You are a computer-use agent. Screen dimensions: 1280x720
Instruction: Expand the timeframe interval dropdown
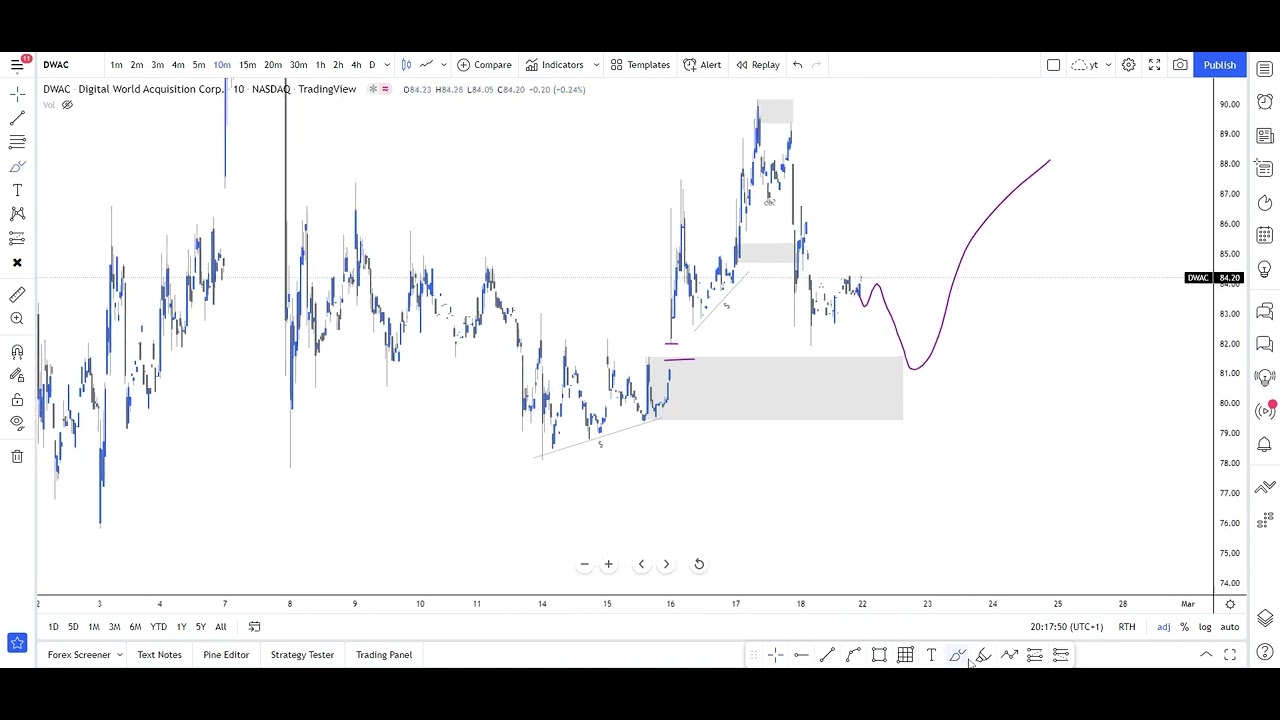387,65
